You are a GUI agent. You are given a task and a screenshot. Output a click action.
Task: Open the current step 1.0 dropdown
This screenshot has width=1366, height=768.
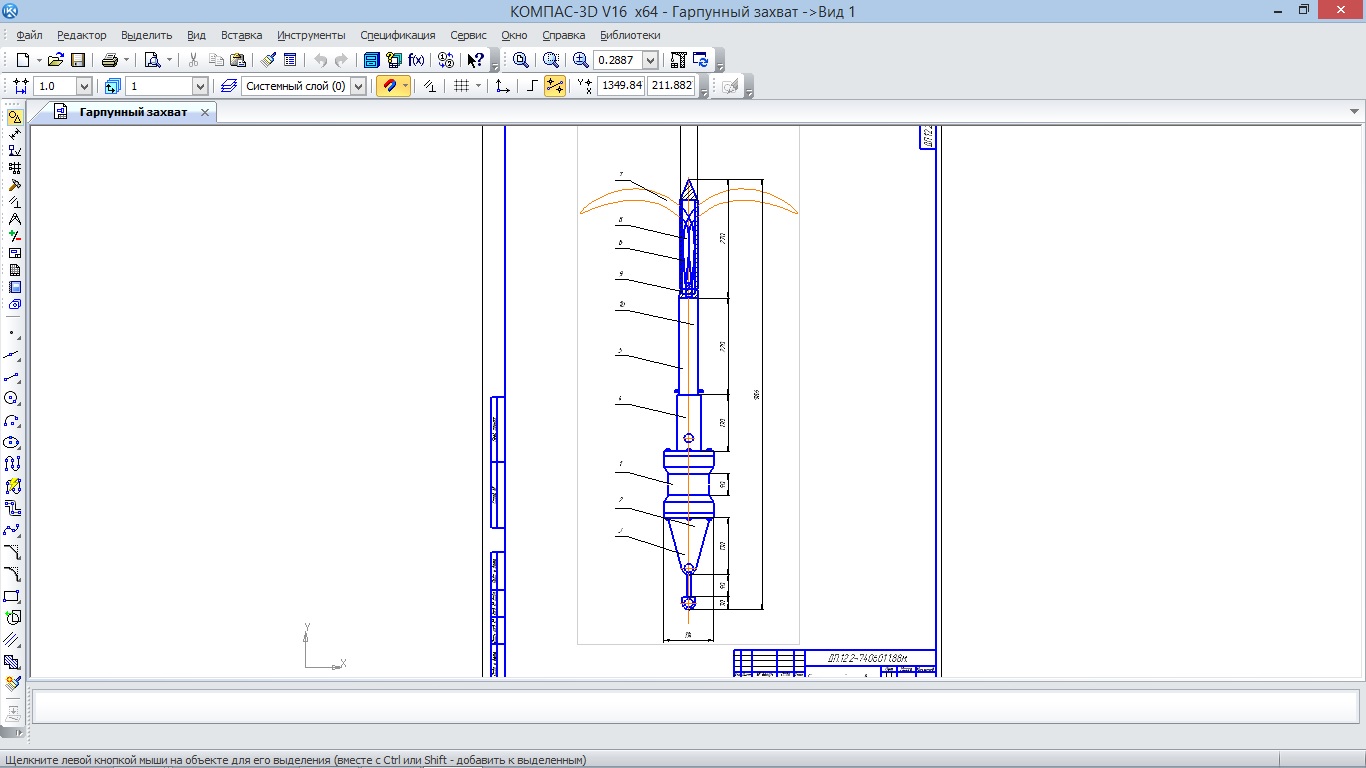click(x=84, y=86)
